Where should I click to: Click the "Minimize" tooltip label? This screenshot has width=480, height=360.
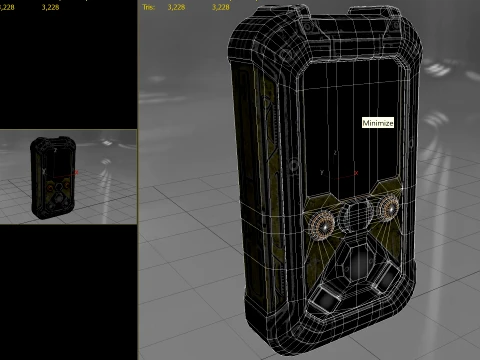378,123
